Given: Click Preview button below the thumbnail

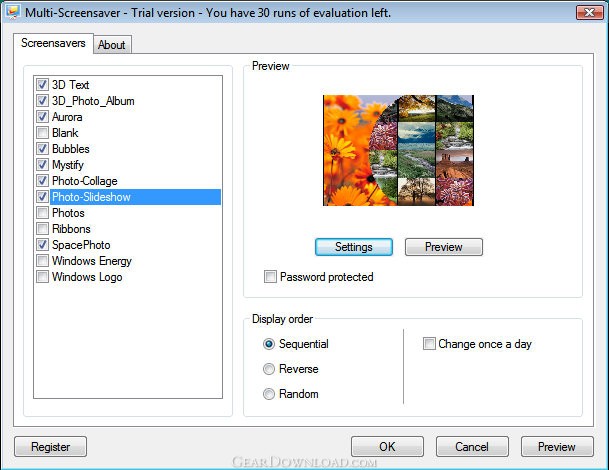Looking at the screenshot, I should pyautogui.click(x=444, y=247).
